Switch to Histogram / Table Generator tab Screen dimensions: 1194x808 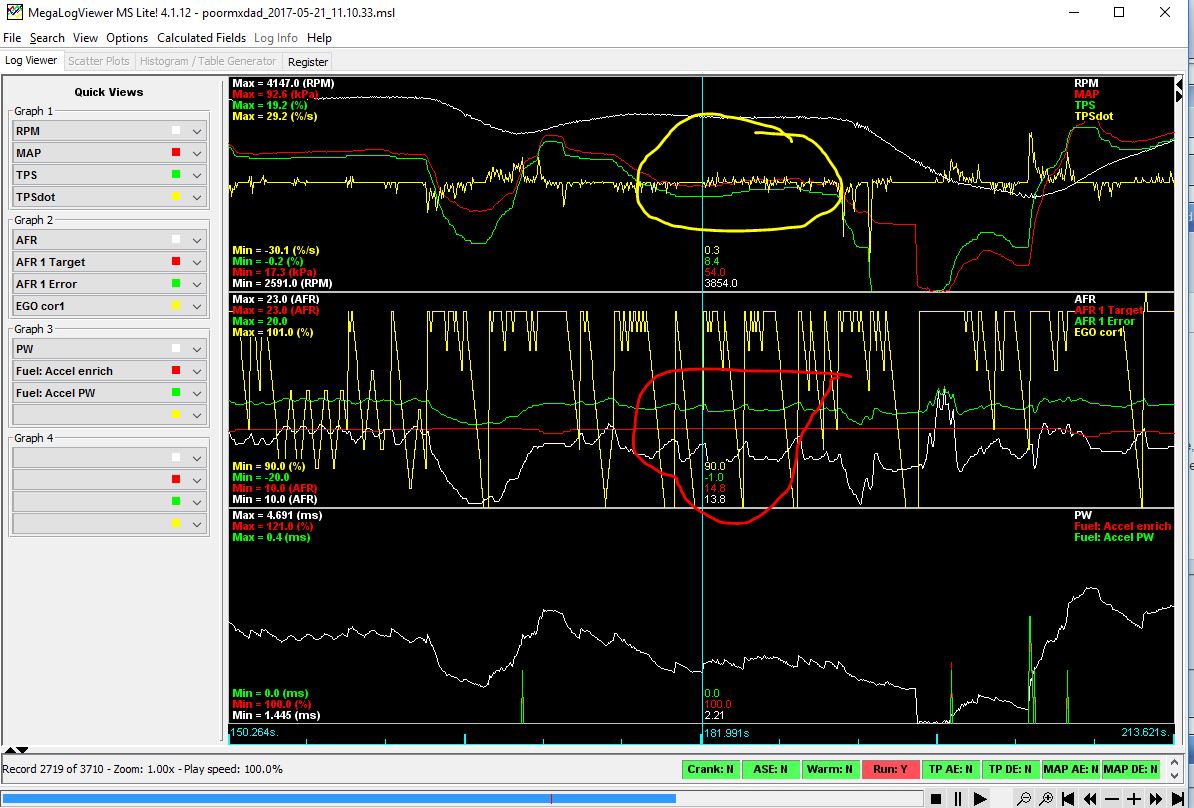pyautogui.click(x=208, y=61)
